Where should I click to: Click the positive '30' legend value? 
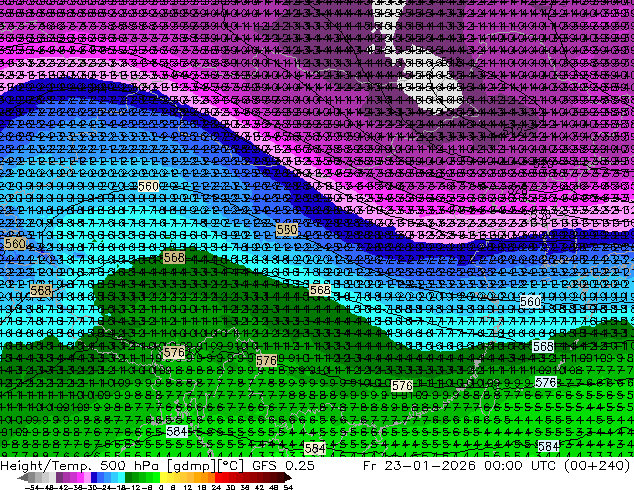[230, 488]
